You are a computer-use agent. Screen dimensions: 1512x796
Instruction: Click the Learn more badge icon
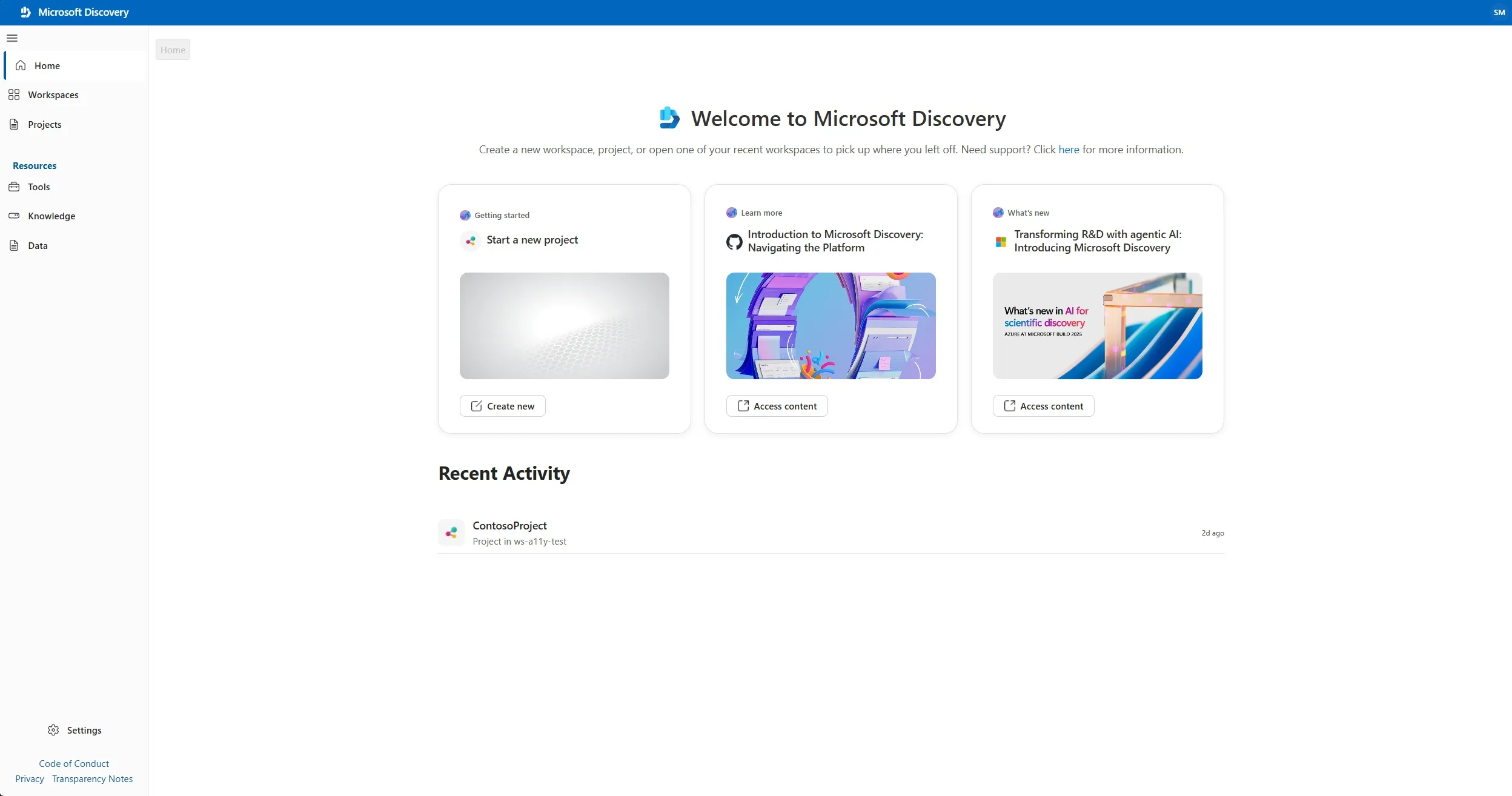coord(732,213)
